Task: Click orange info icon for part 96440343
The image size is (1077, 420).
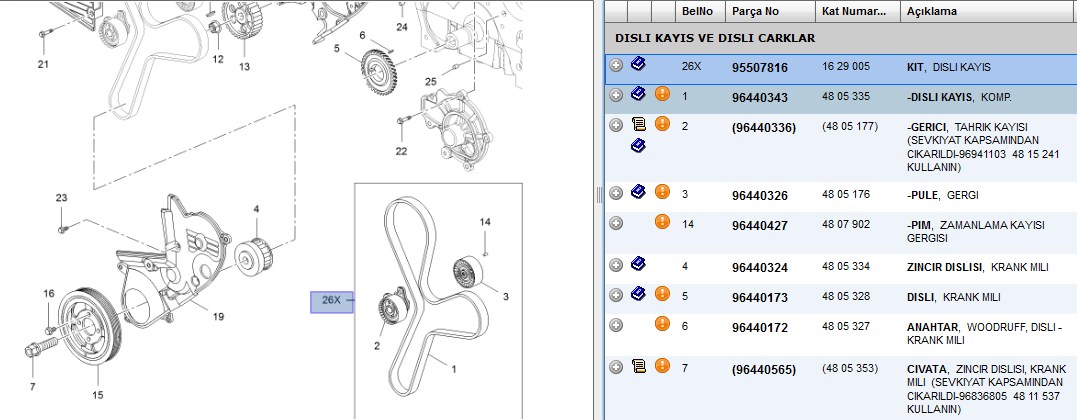Action: (662, 93)
